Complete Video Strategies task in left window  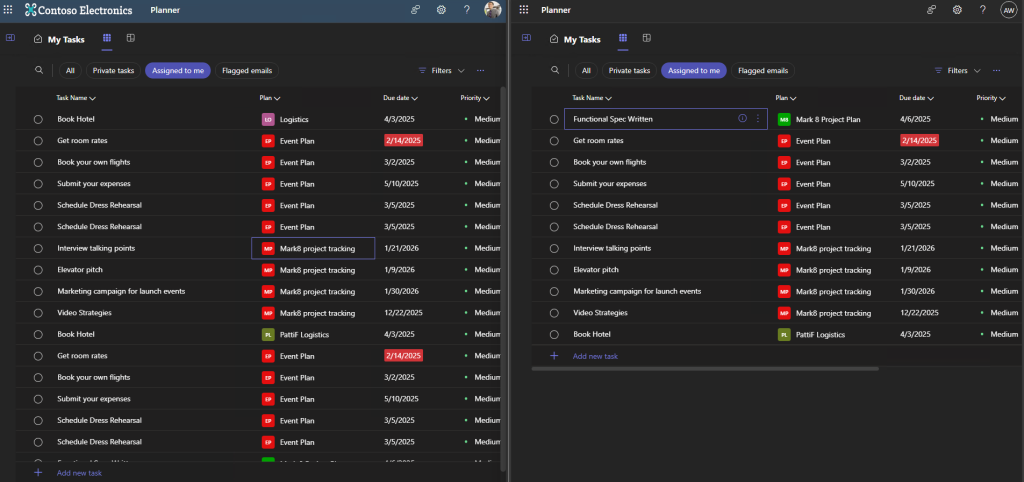click(x=38, y=313)
